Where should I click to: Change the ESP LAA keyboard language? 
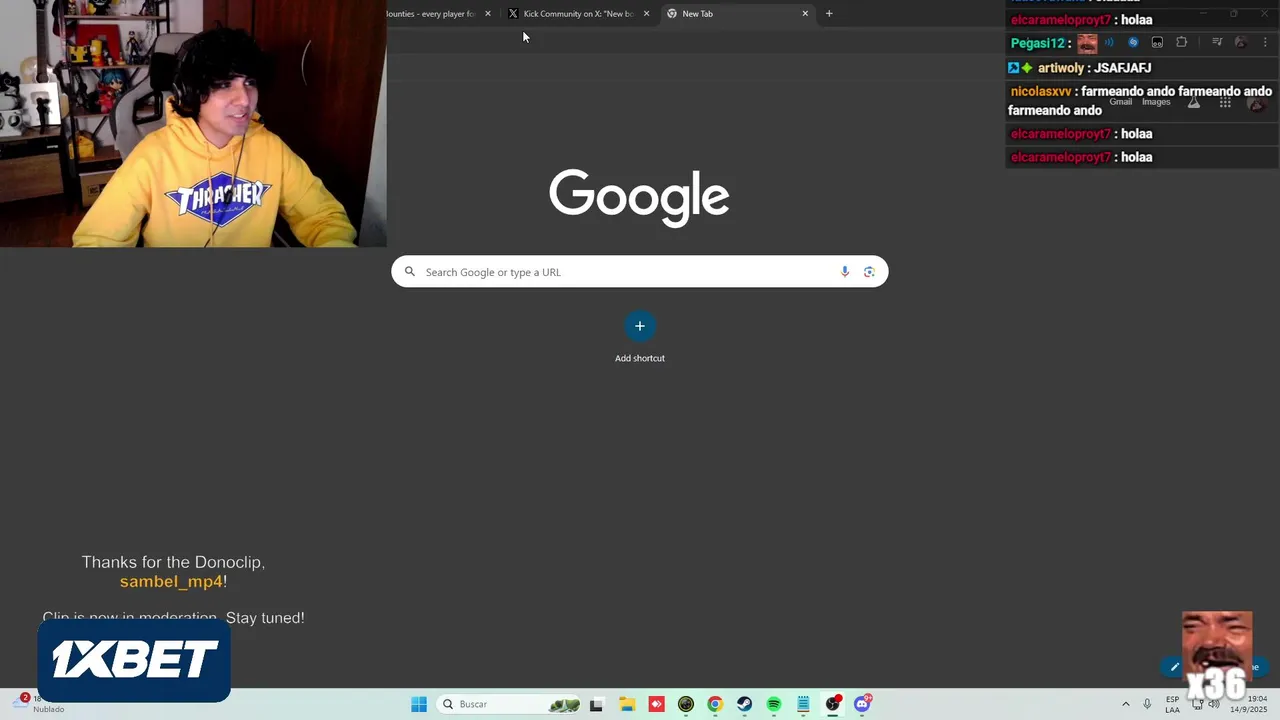[1172, 704]
